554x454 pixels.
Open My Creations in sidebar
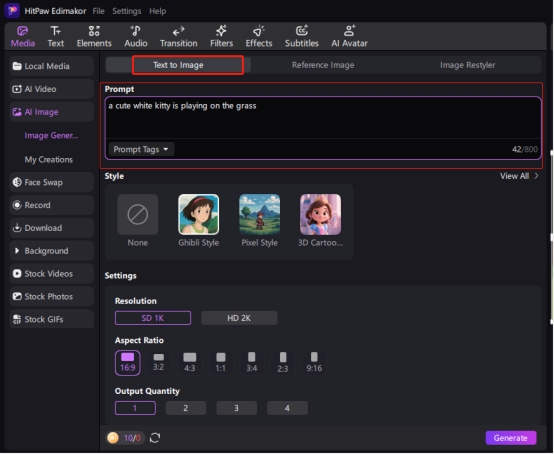pos(49,160)
